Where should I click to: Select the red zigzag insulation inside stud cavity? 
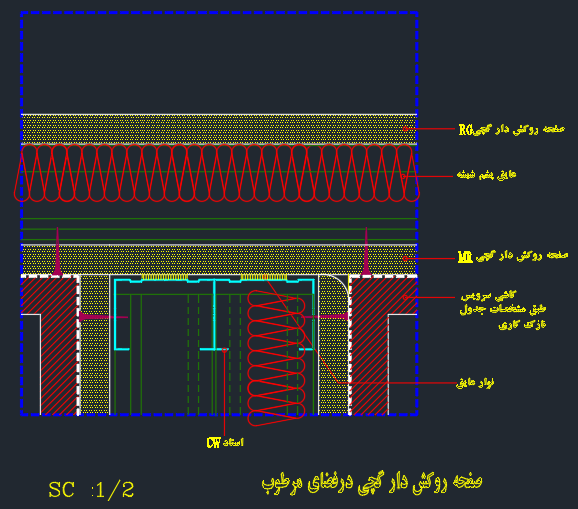click(x=276, y=358)
